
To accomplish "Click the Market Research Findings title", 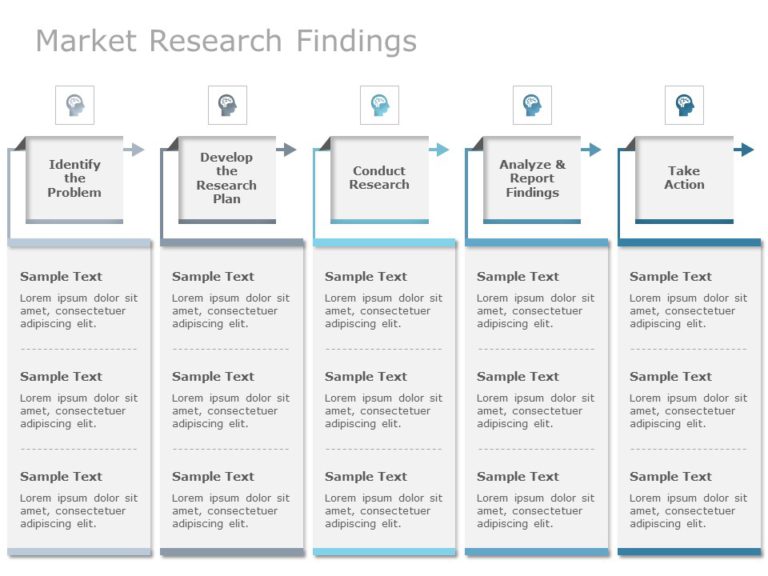I will pos(226,41).
